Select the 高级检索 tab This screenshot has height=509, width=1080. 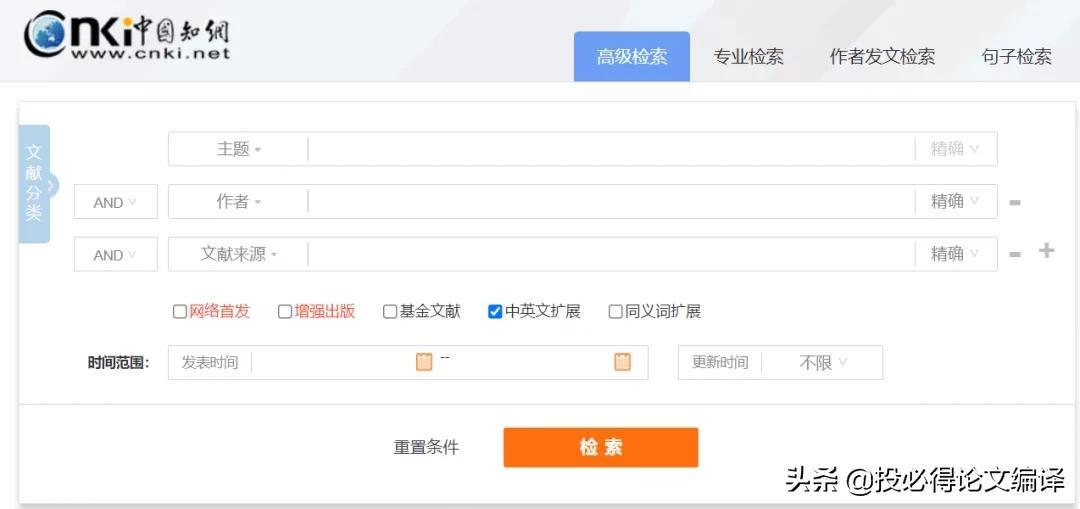[632, 56]
